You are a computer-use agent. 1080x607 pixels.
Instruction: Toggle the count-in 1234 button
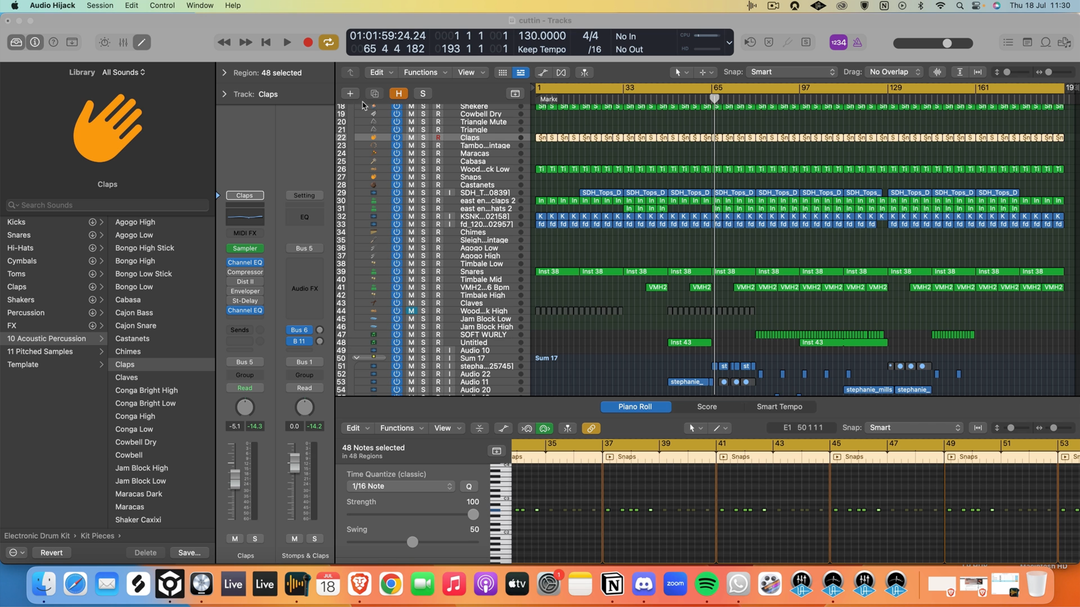click(837, 43)
